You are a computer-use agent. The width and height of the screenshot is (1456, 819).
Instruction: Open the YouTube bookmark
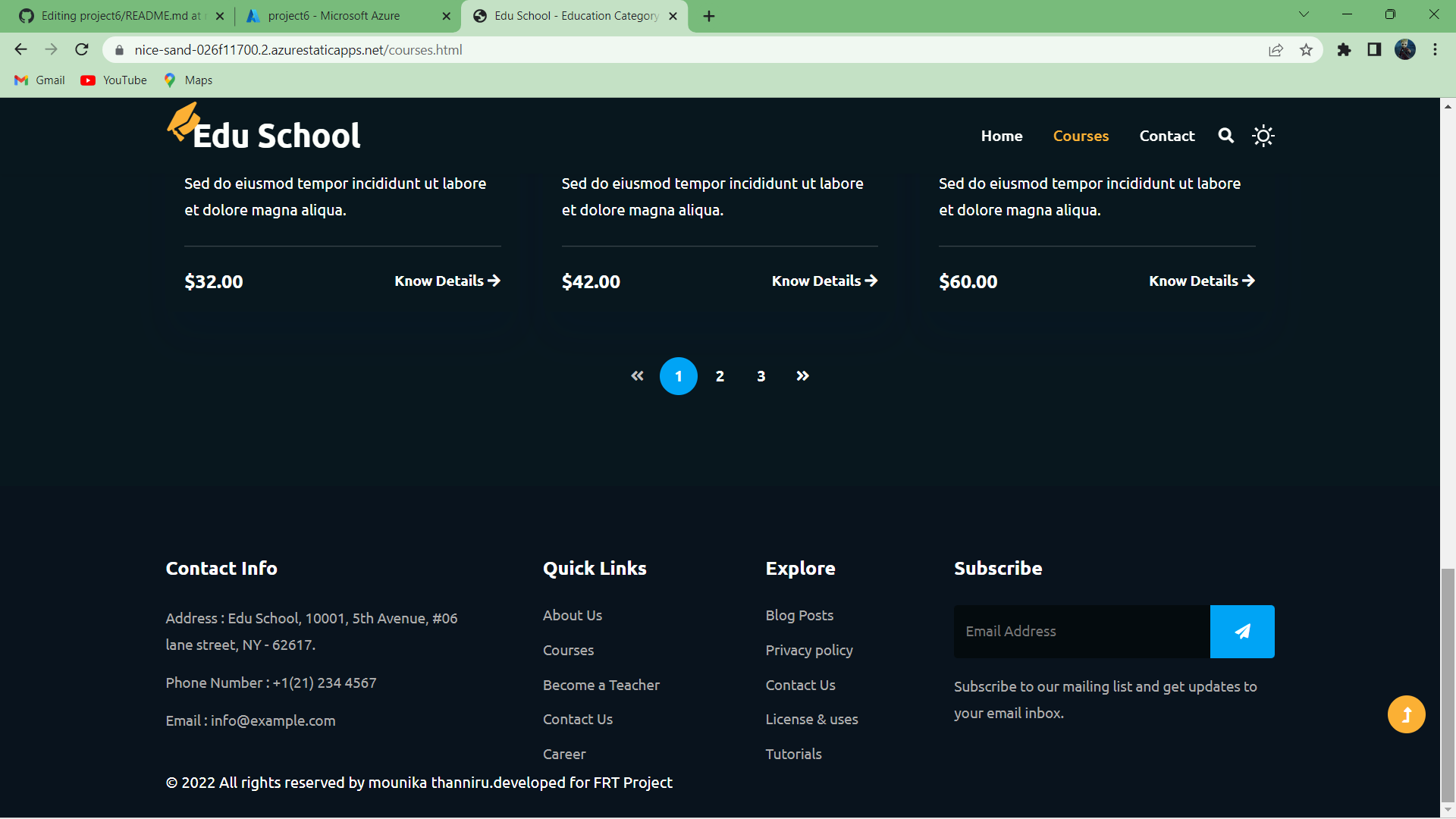115,80
